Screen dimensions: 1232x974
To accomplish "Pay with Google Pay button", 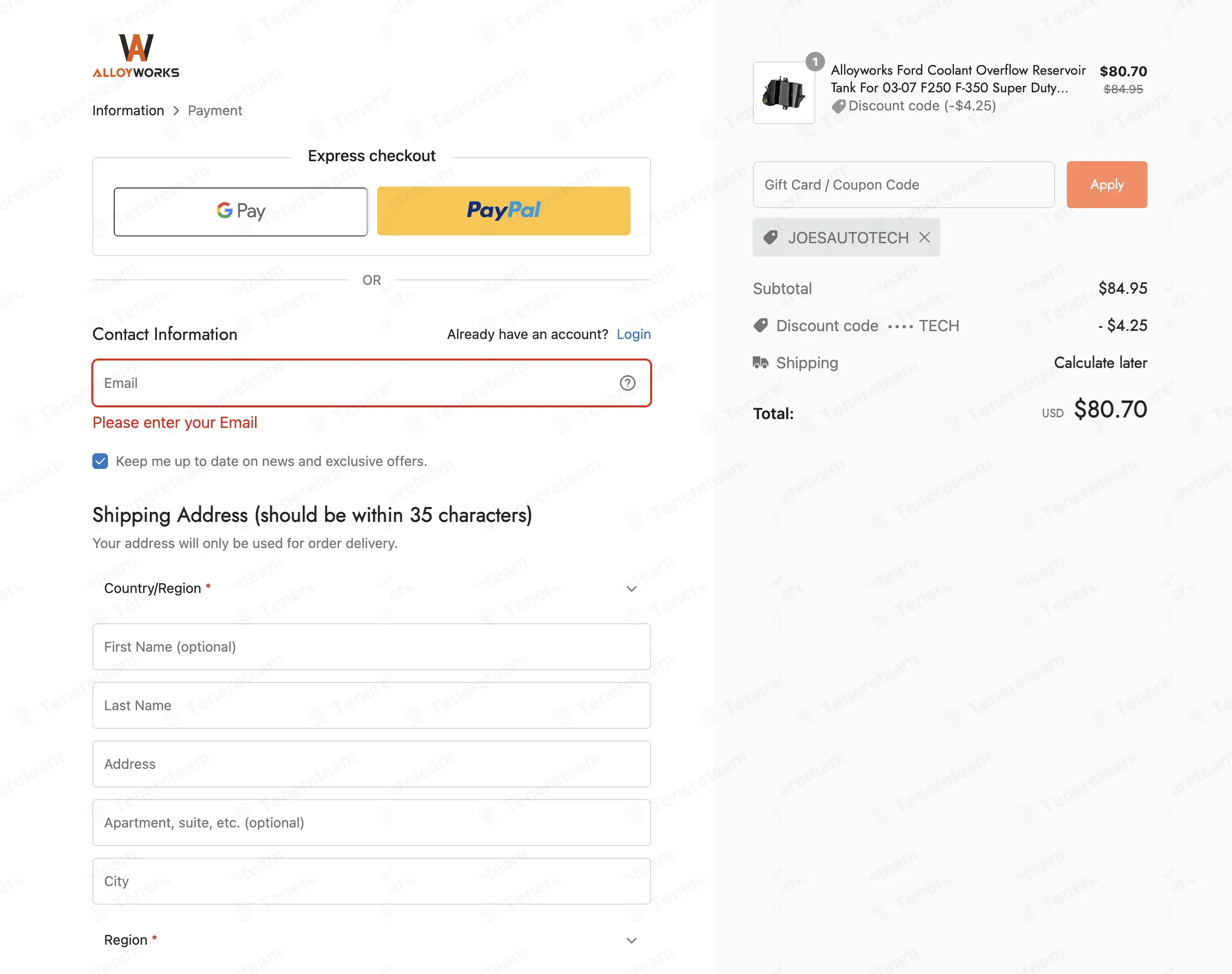I will click(x=241, y=212).
